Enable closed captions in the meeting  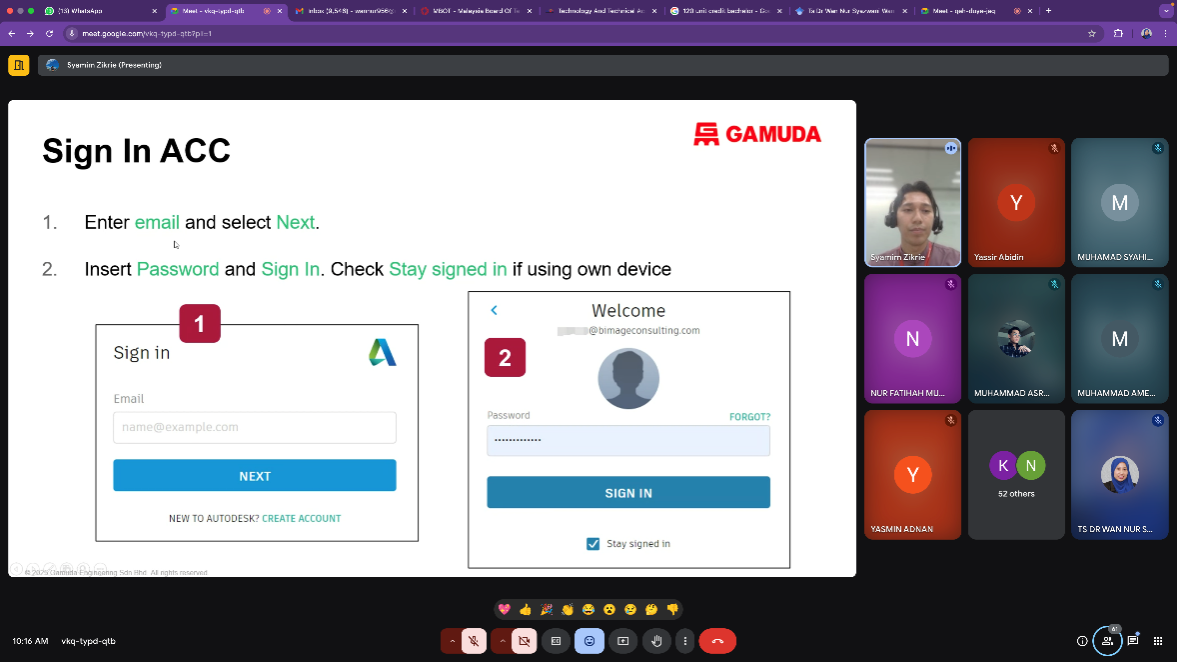(x=556, y=641)
